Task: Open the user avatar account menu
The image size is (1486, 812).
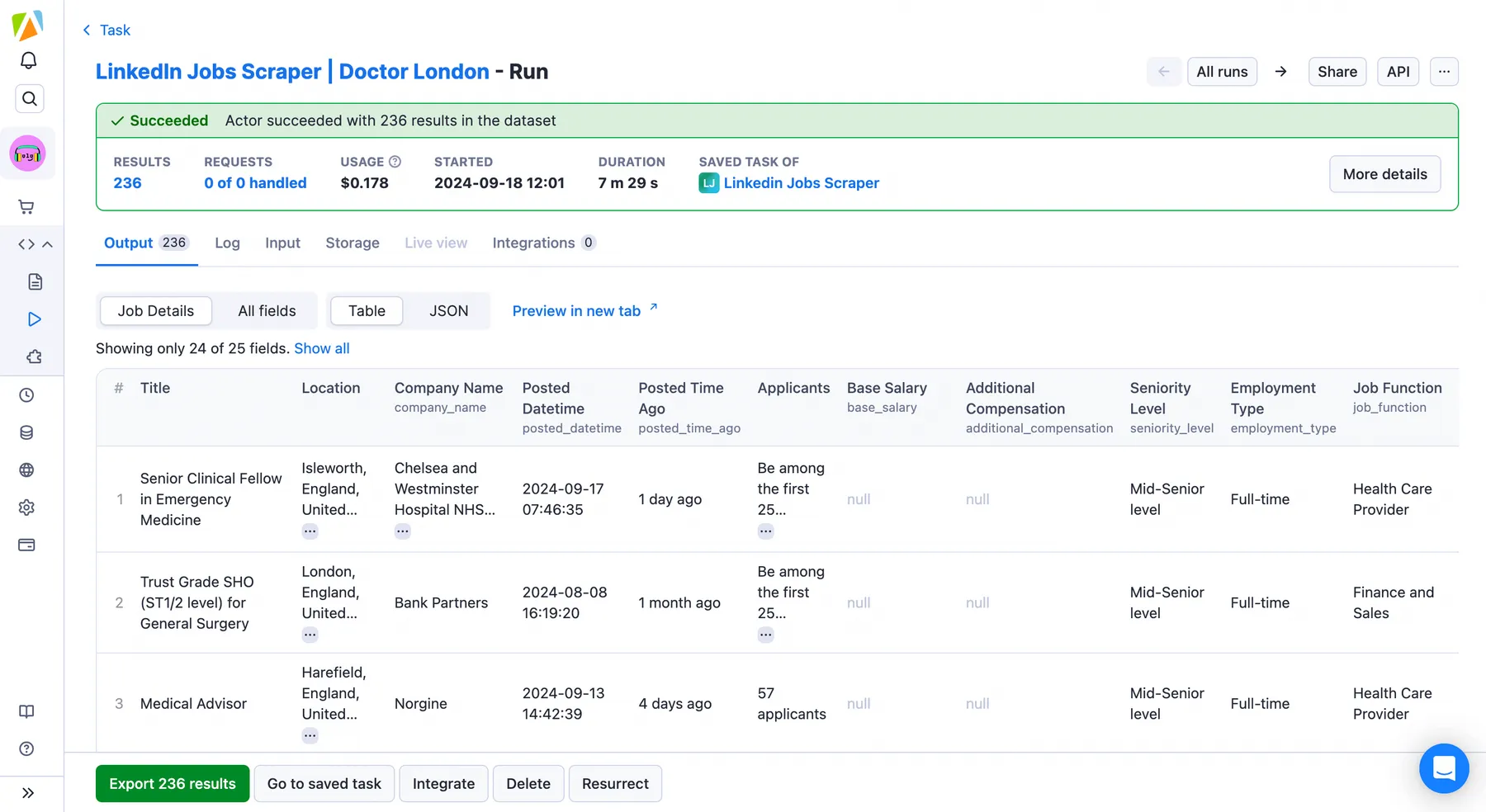Action: (28, 153)
